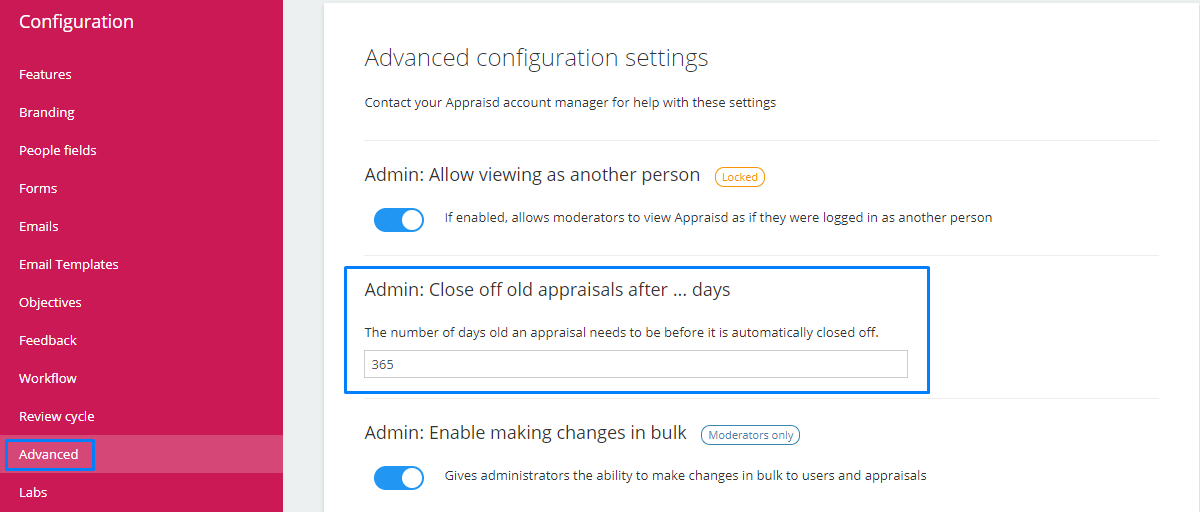
Task: Go to Feedback configuration
Action: [x=48, y=341]
